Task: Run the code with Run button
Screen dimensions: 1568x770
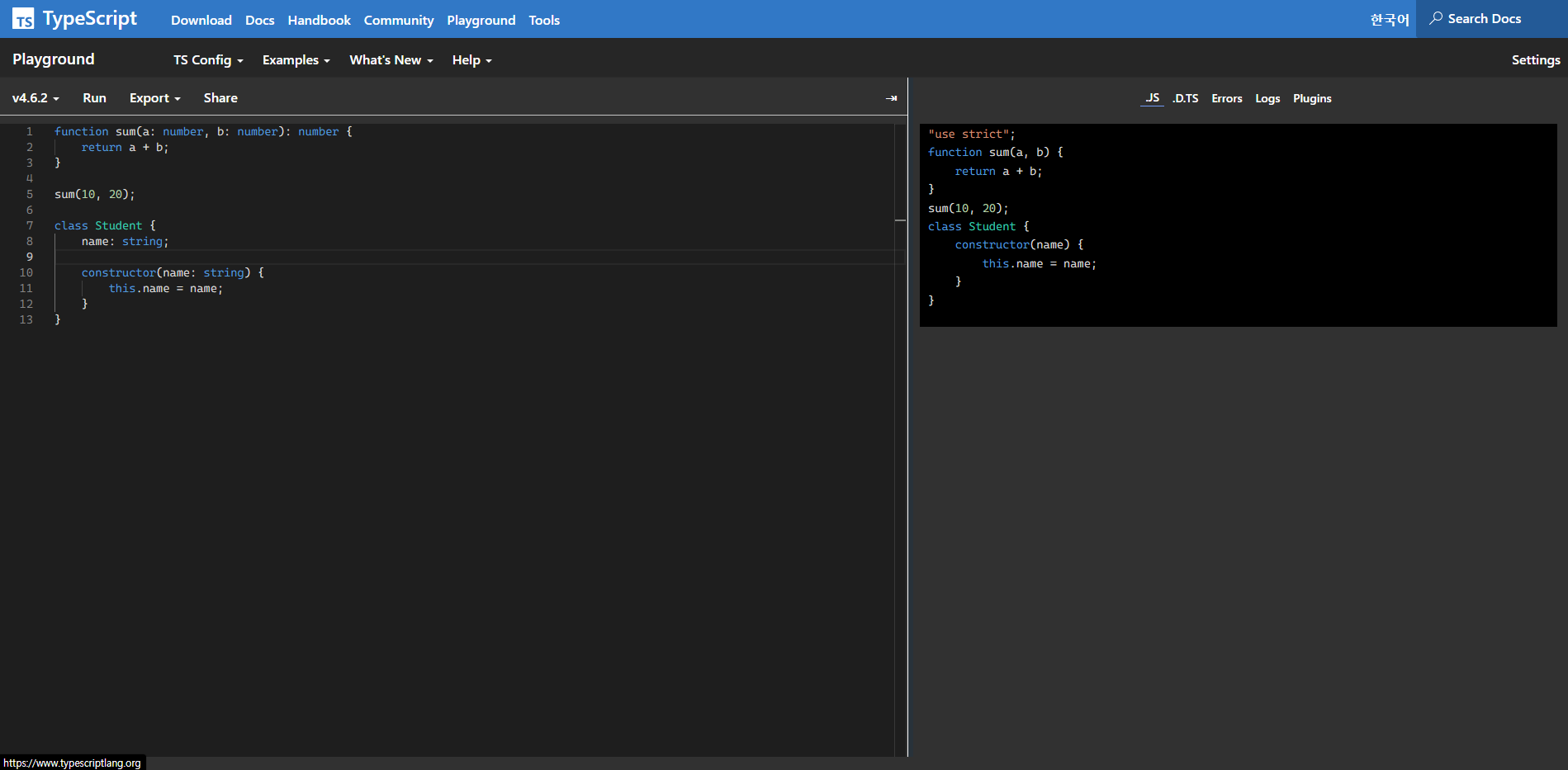Action: (94, 98)
